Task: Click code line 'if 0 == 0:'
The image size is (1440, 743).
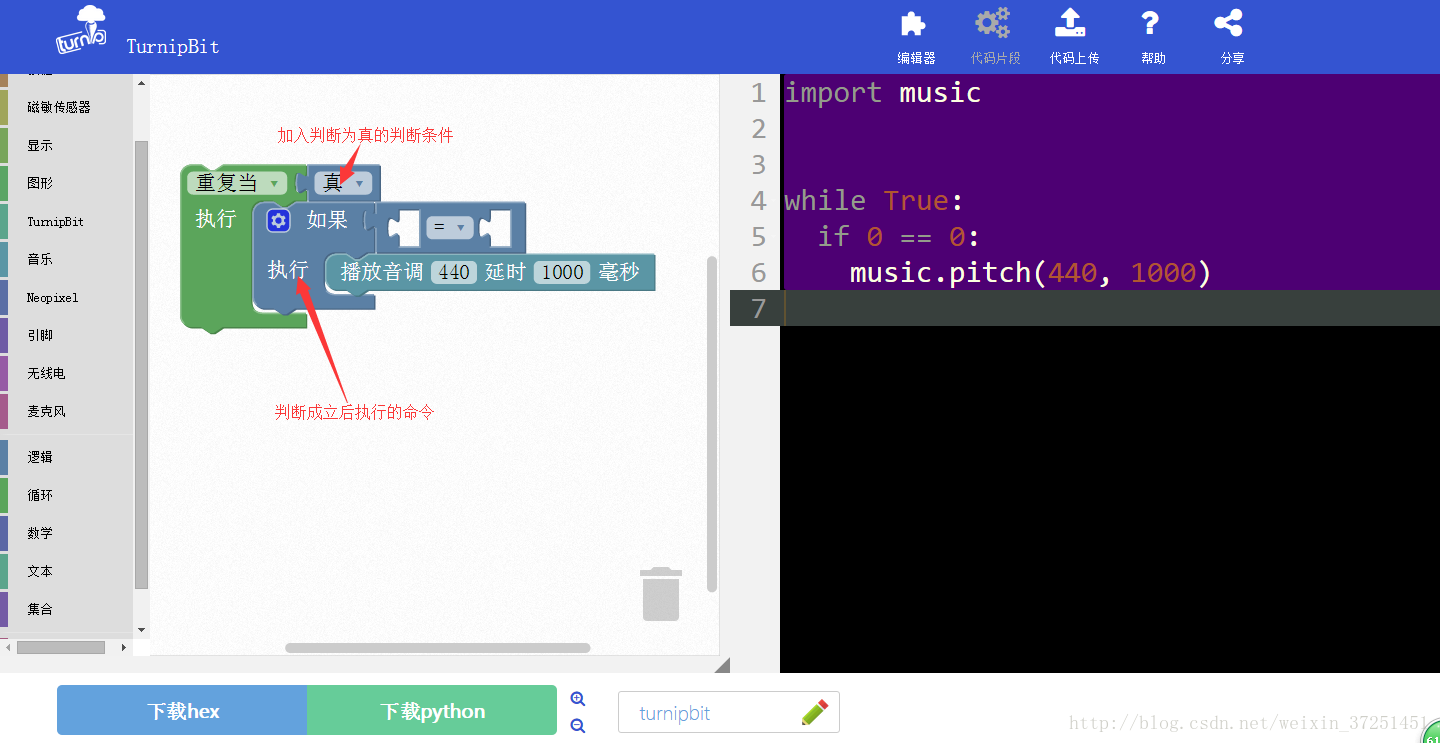Action: pyautogui.click(x=899, y=237)
